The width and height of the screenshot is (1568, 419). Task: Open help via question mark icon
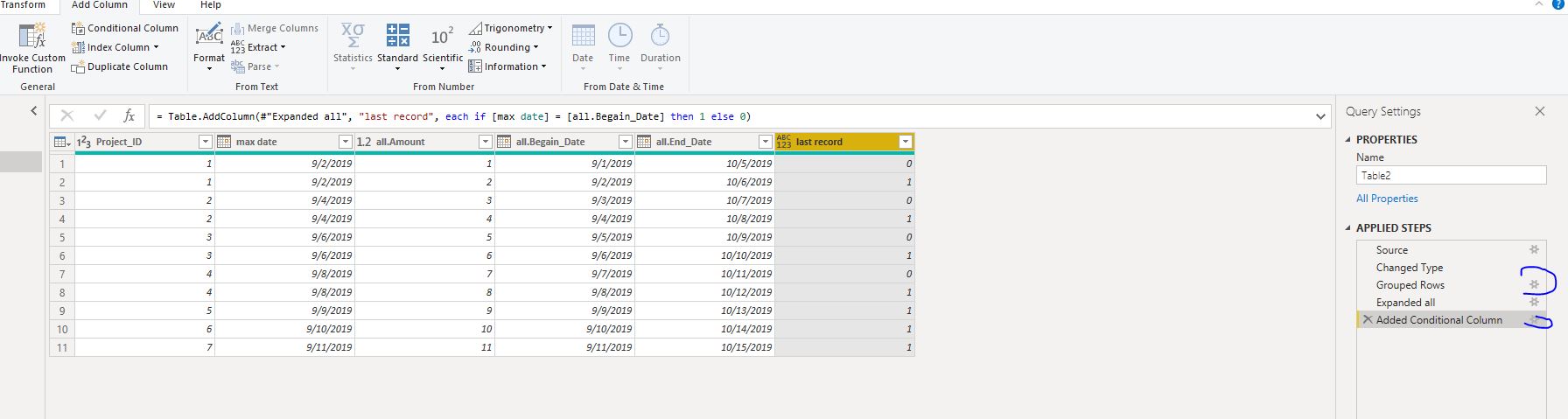[x=1557, y=4]
